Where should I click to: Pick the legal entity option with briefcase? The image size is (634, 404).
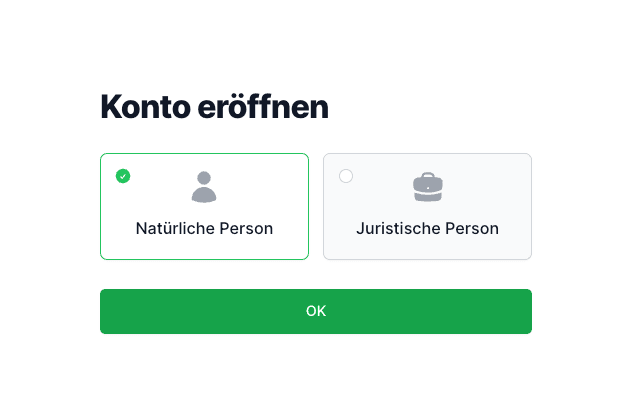click(427, 206)
